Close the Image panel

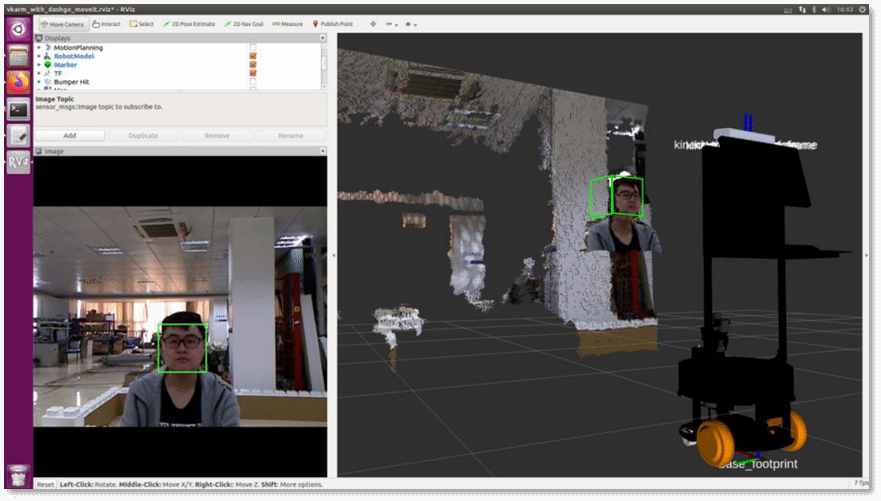[x=323, y=151]
